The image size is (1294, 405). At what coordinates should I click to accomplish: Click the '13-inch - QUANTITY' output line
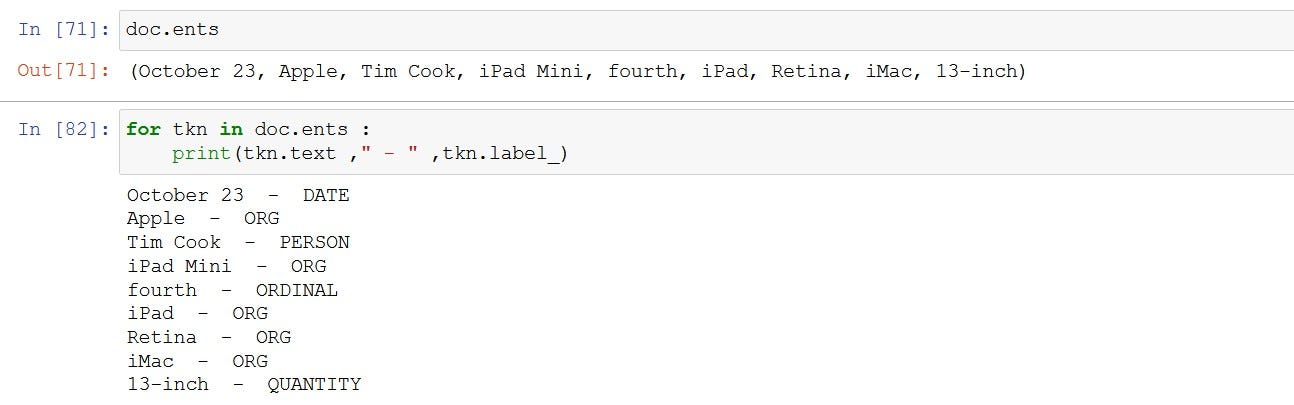click(x=244, y=385)
